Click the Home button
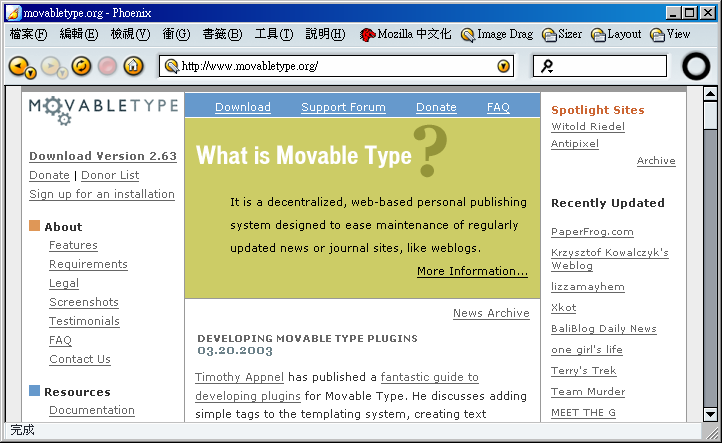This screenshot has height=443, width=722. point(133,66)
